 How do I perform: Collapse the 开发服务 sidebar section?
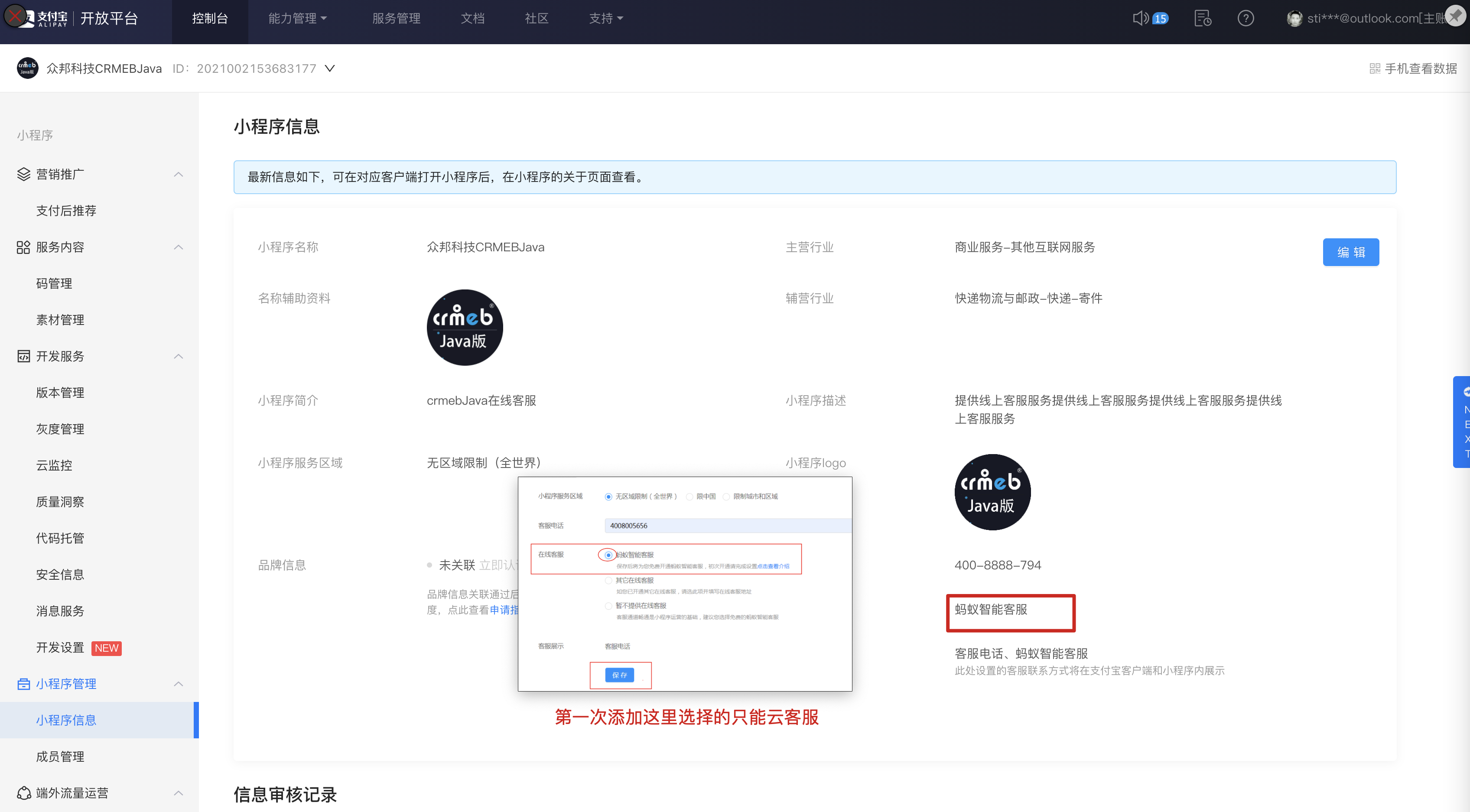179,356
